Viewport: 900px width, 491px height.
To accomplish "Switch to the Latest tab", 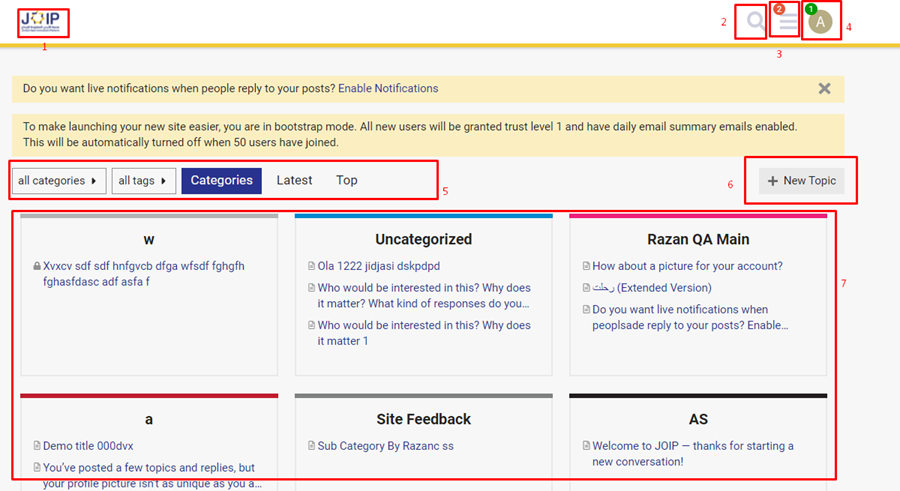I will (294, 181).
